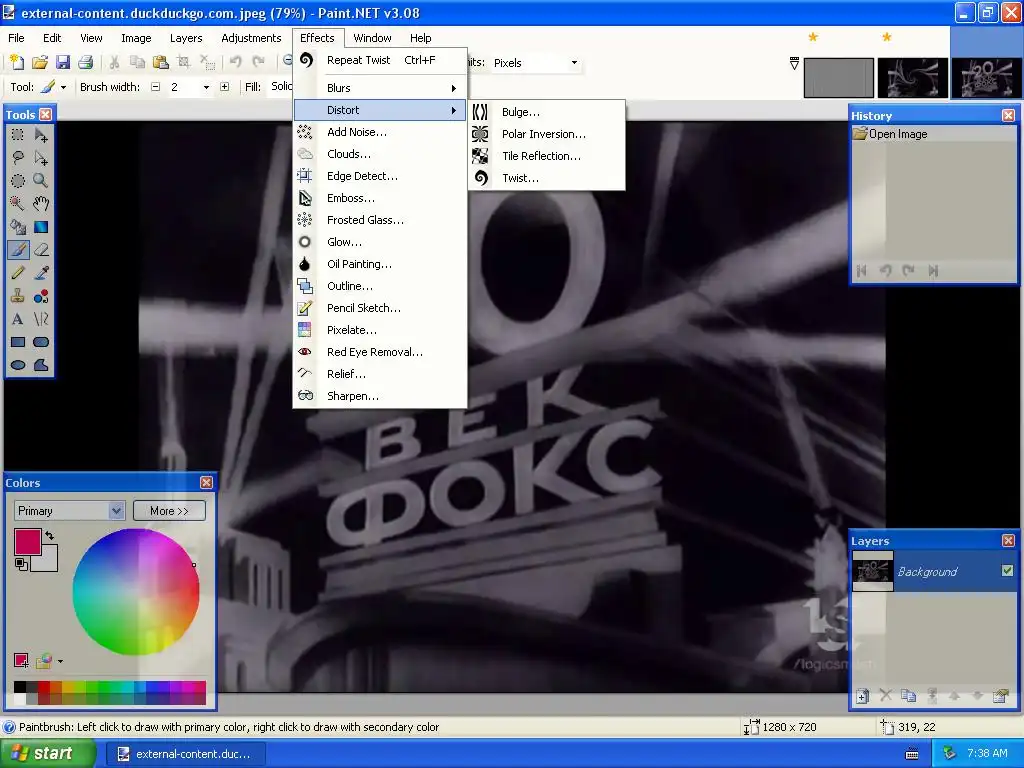1024x768 pixels.
Task: Select the Recolor tool
Action: tap(40, 296)
